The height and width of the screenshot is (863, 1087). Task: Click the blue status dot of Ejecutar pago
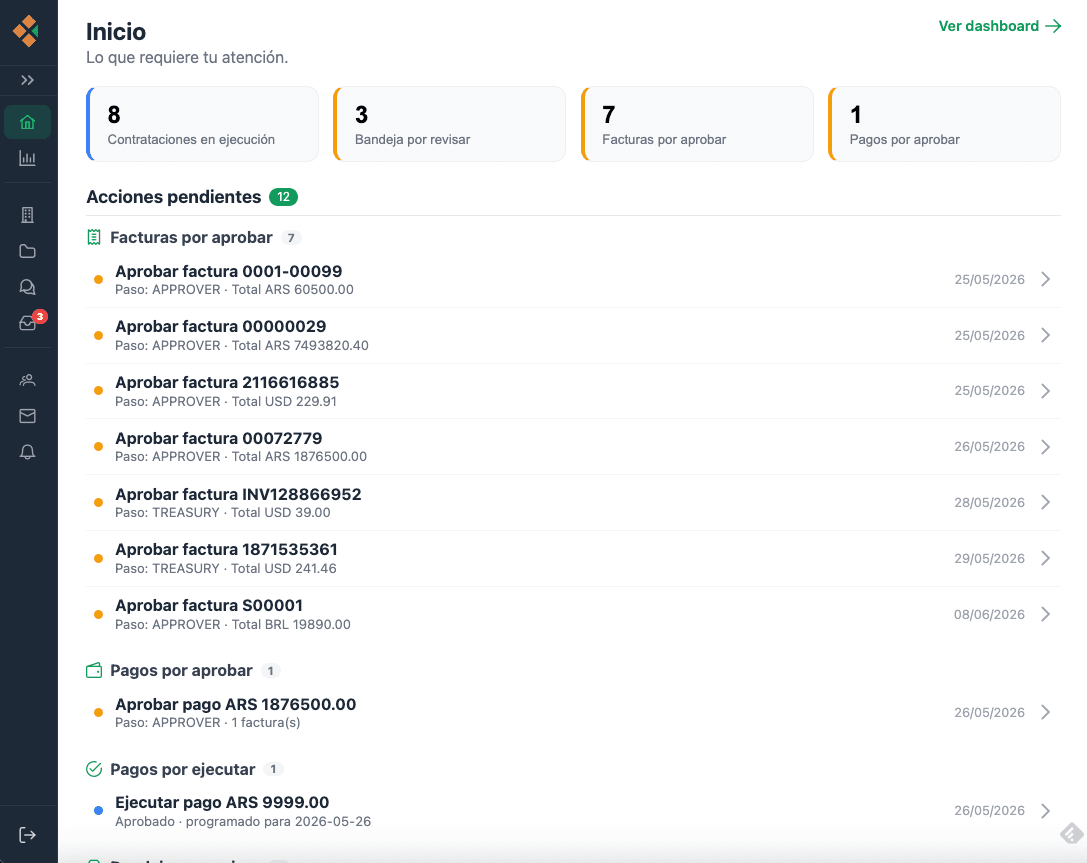pos(98,810)
